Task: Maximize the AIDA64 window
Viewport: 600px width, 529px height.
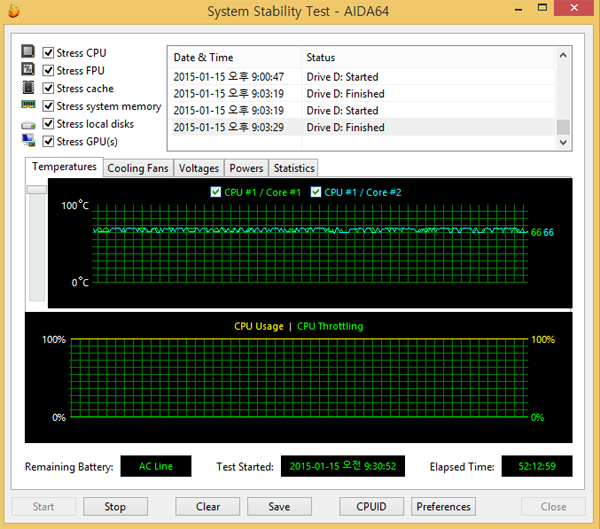Action: pyautogui.click(x=542, y=8)
